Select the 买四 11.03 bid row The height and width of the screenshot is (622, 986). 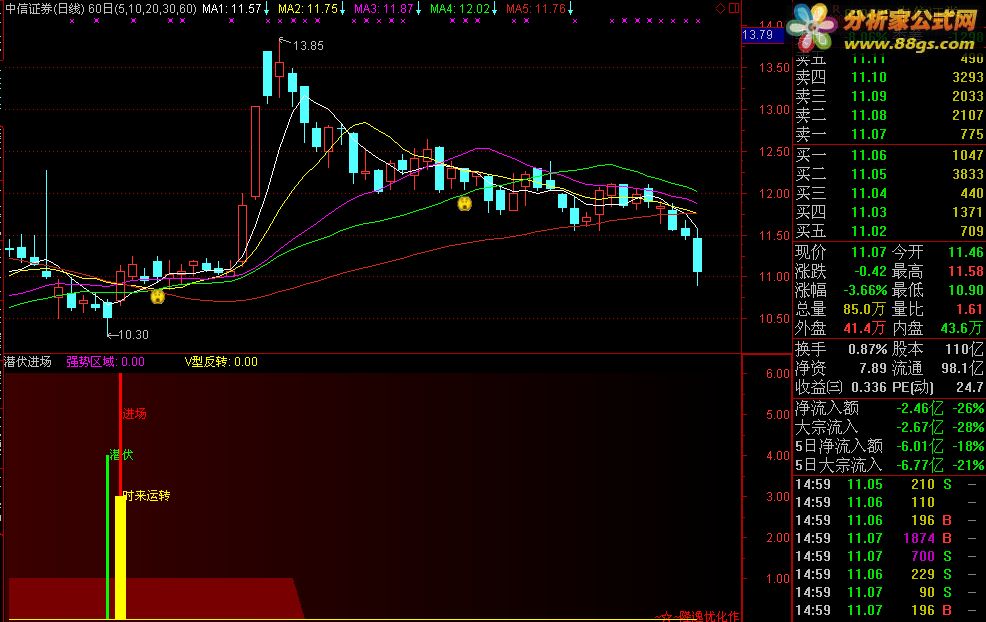[x=889, y=212]
